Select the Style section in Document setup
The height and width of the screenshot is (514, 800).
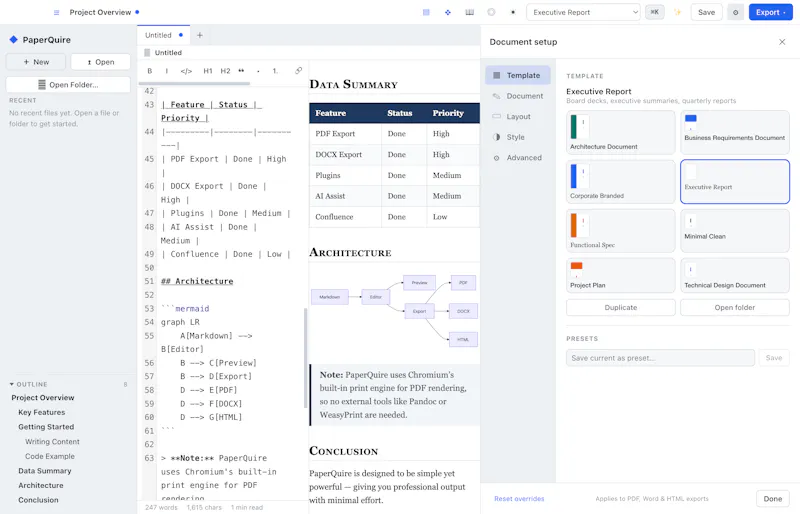click(x=517, y=137)
